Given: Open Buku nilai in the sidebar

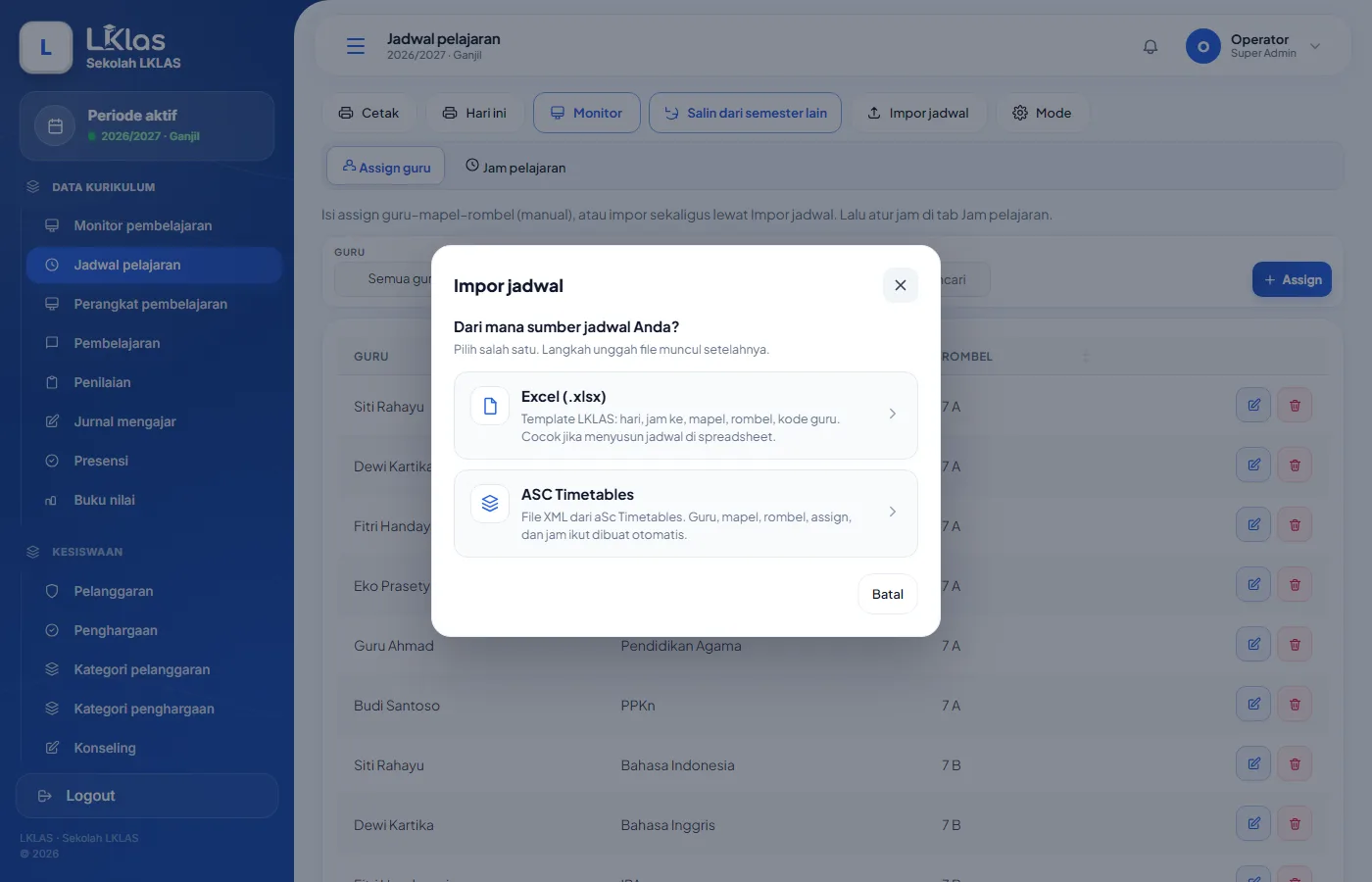Looking at the screenshot, I should click(x=154, y=500).
